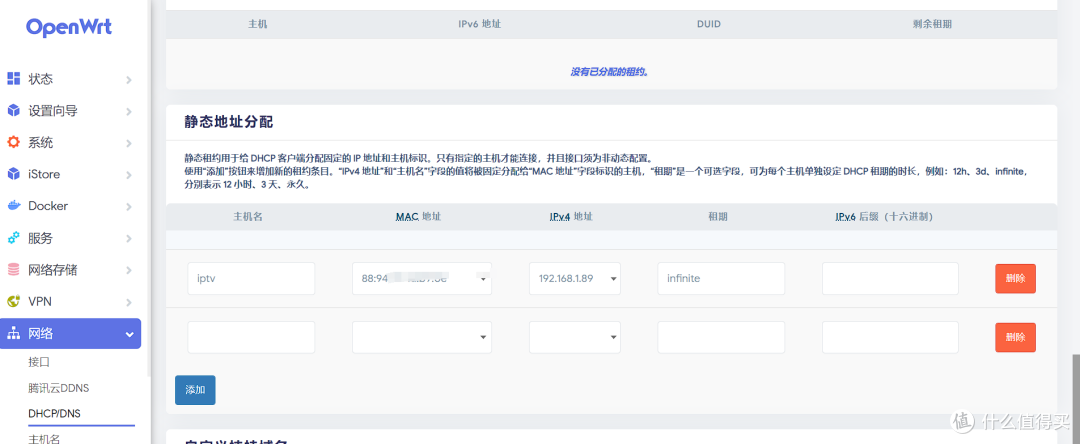The height and width of the screenshot is (444, 1080).
Task: Click the IPv6 后缀 column header
Action: point(884,216)
